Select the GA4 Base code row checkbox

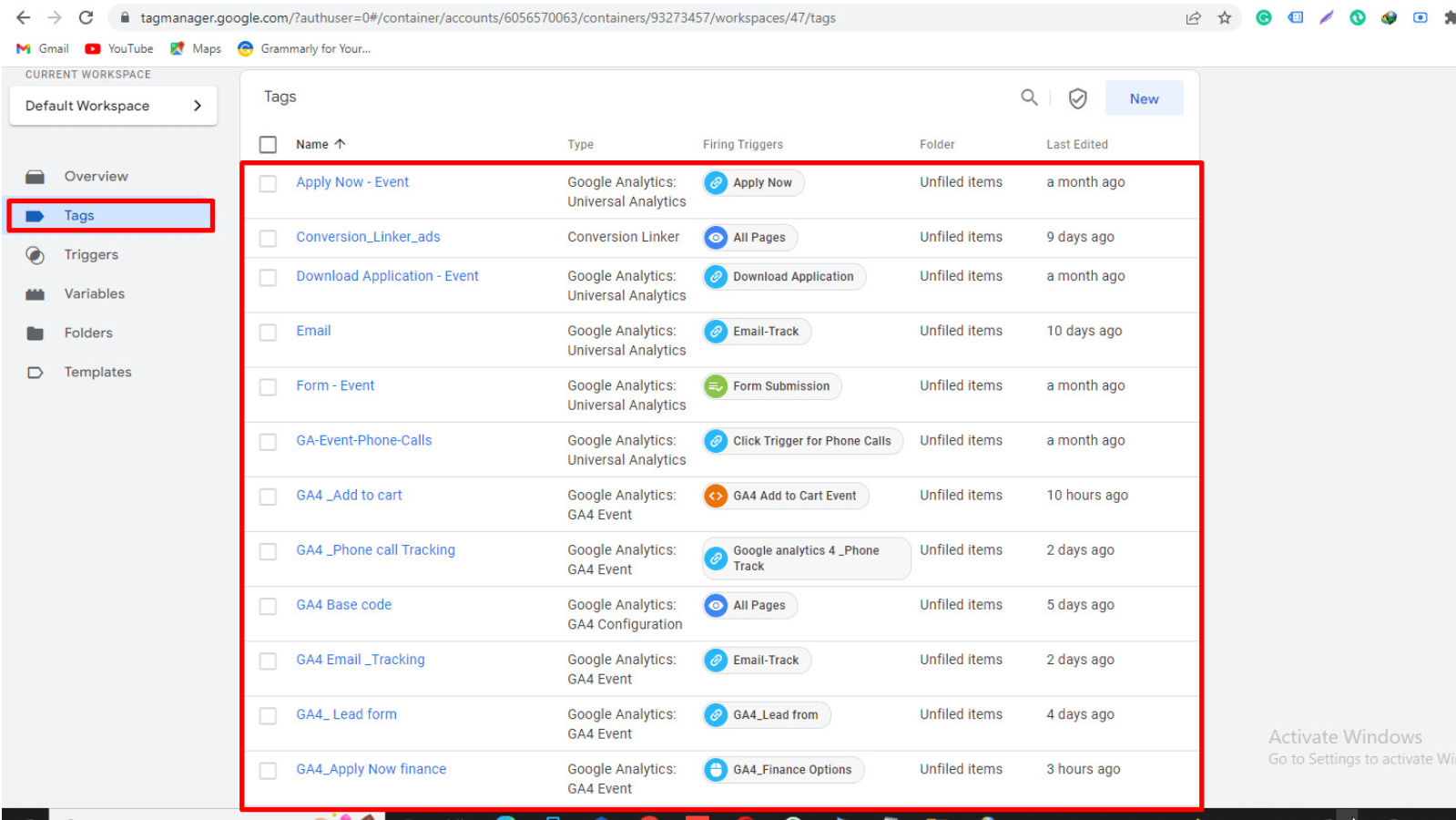point(268,607)
